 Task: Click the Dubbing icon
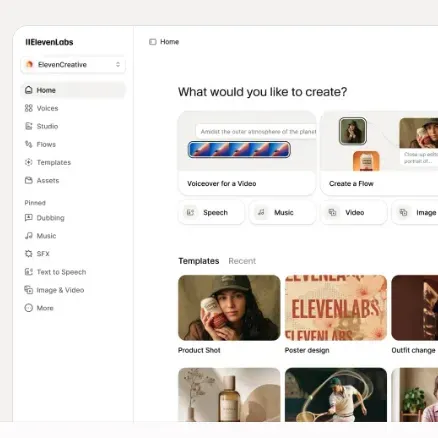click(x=29, y=218)
